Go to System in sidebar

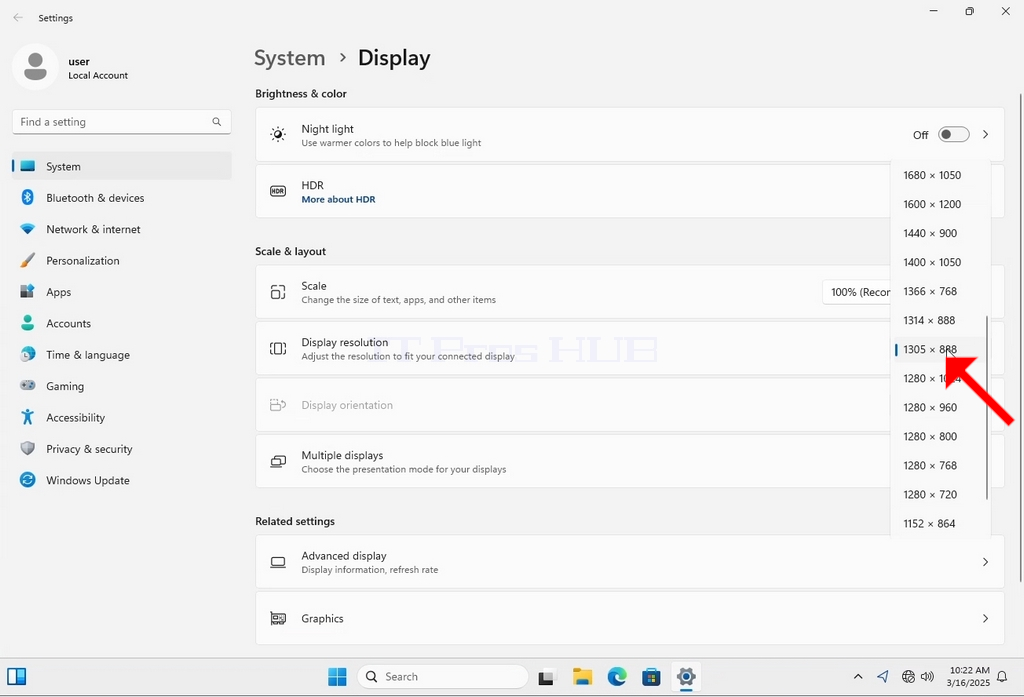(121, 166)
